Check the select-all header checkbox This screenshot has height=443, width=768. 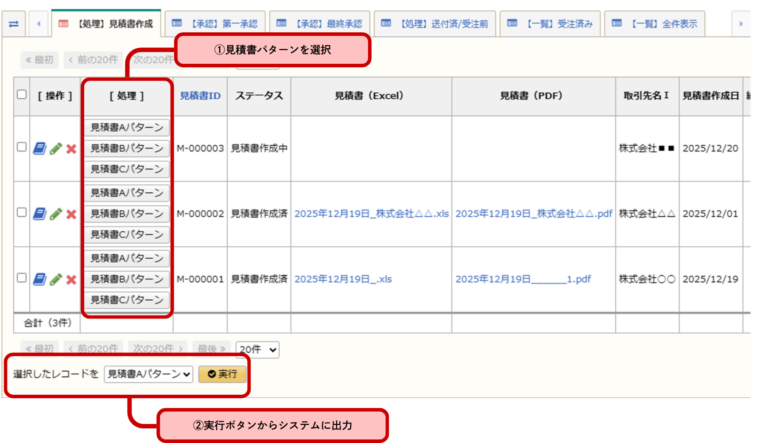pyautogui.click(x=22, y=95)
